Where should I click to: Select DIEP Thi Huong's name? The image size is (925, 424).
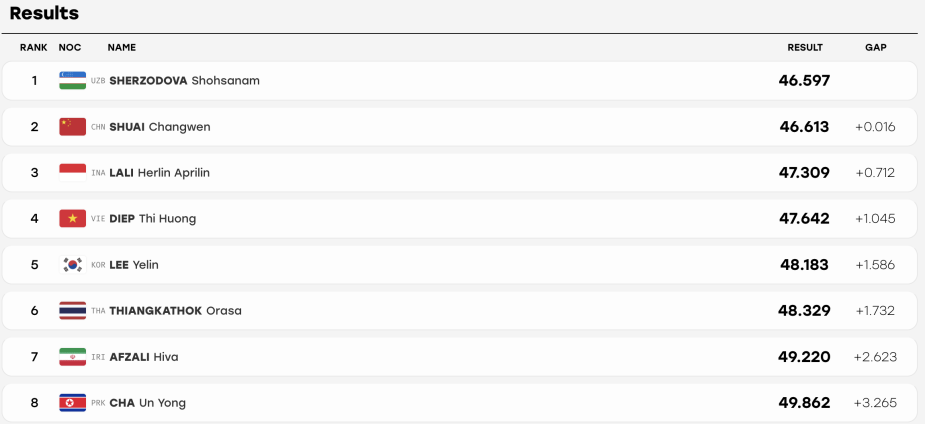[153, 219]
